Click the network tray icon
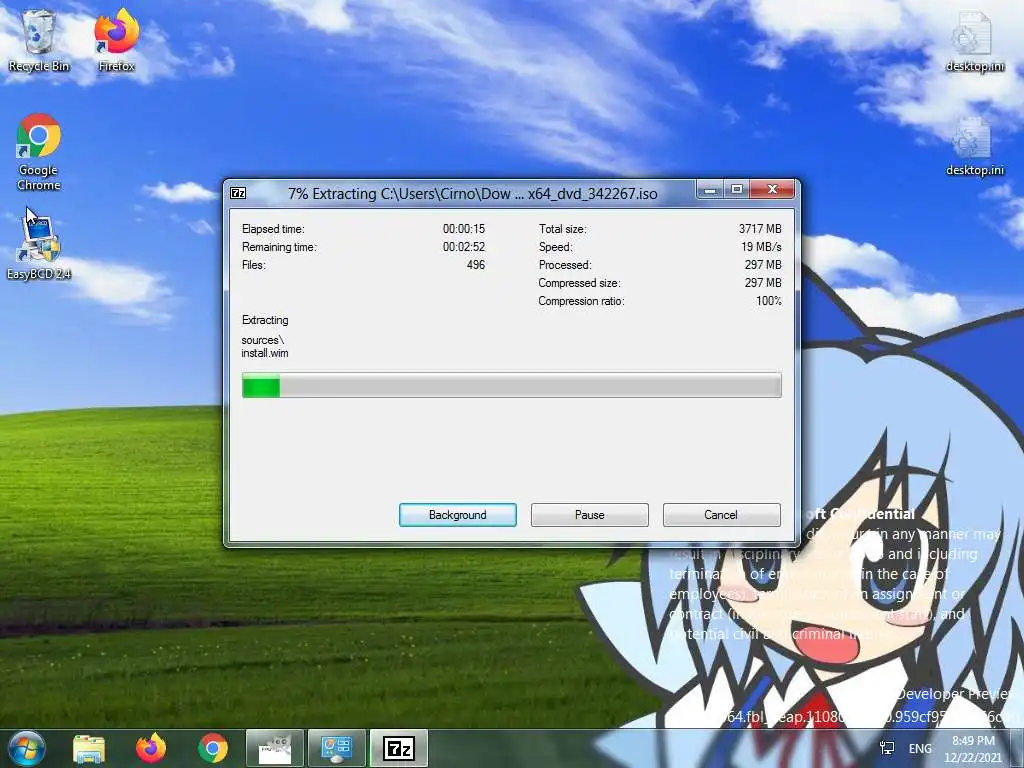Screen dimensions: 1024x768 [x=887, y=748]
